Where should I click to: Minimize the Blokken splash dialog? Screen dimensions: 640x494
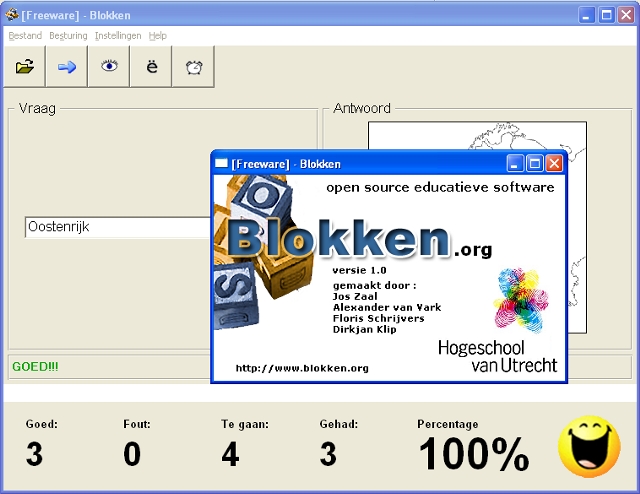(x=515, y=163)
